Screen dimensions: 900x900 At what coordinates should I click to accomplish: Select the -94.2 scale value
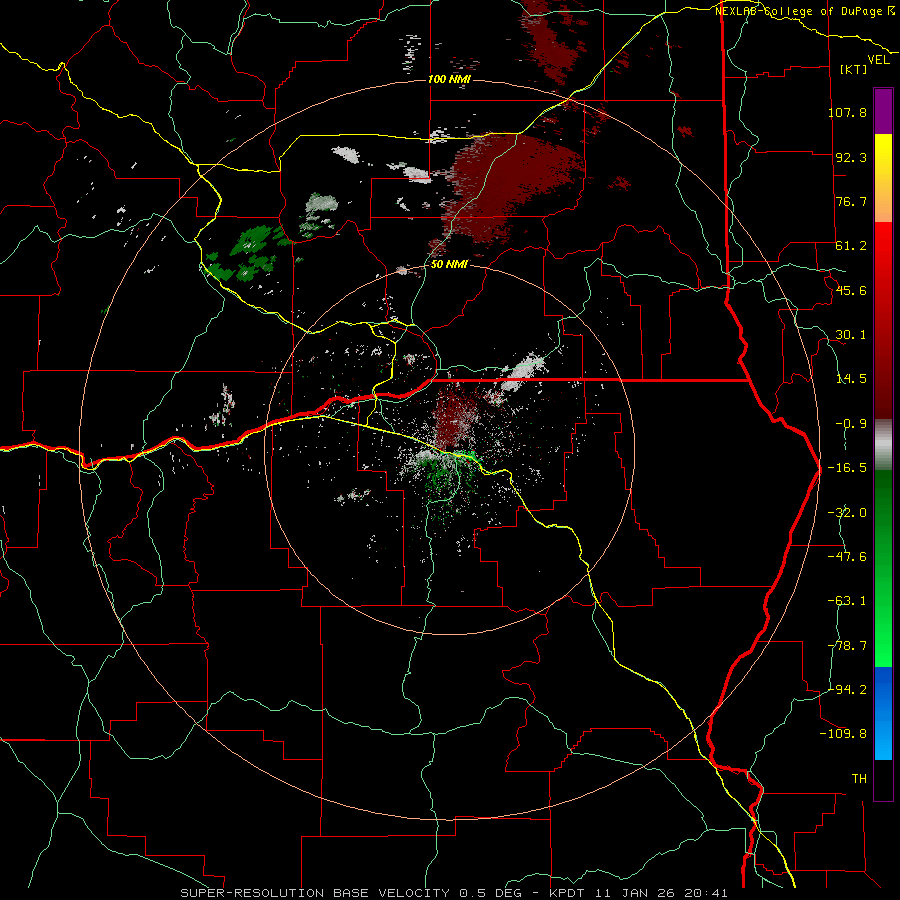pos(847,689)
